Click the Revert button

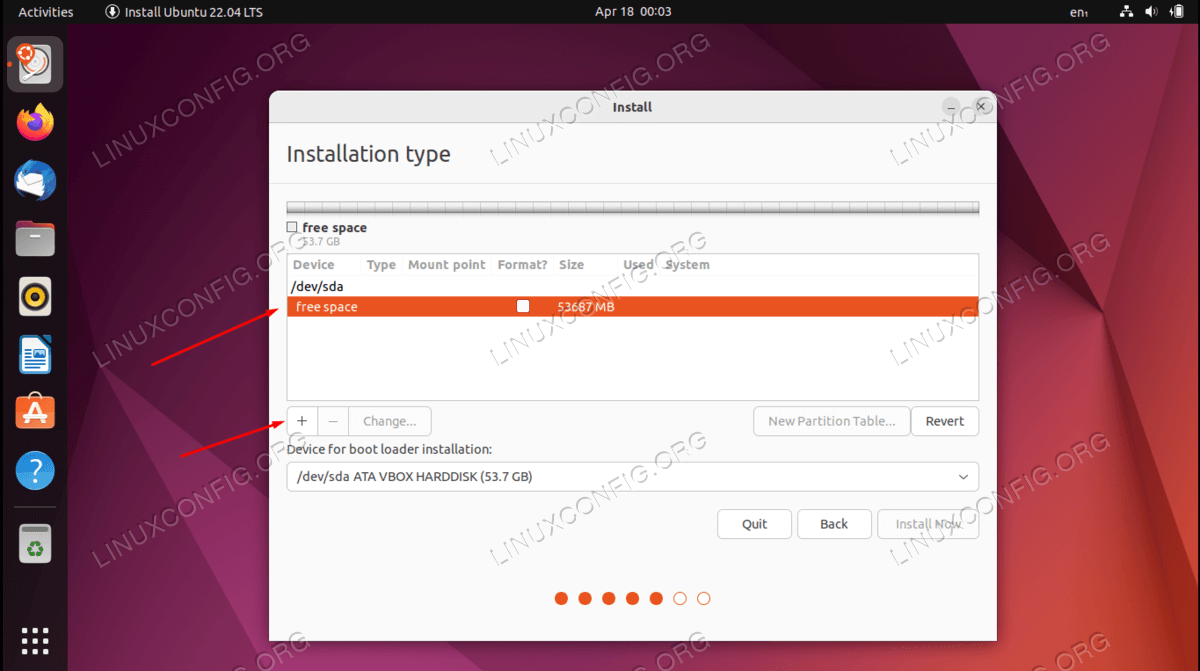[945, 421]
